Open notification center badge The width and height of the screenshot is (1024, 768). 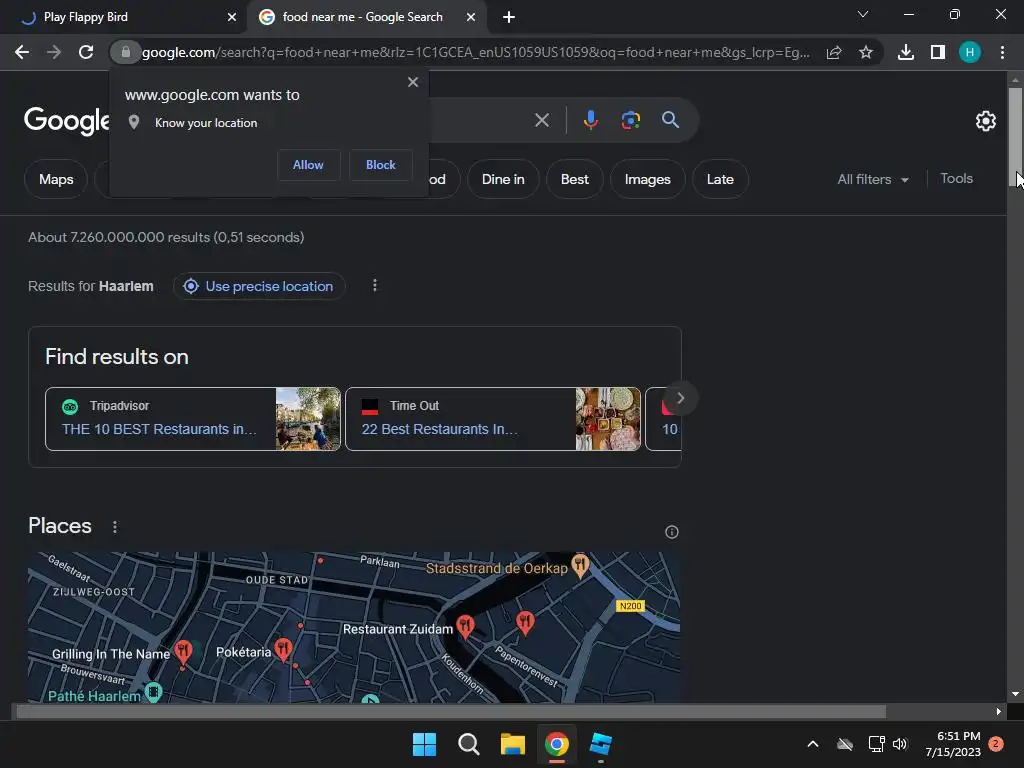pos(996,744)
